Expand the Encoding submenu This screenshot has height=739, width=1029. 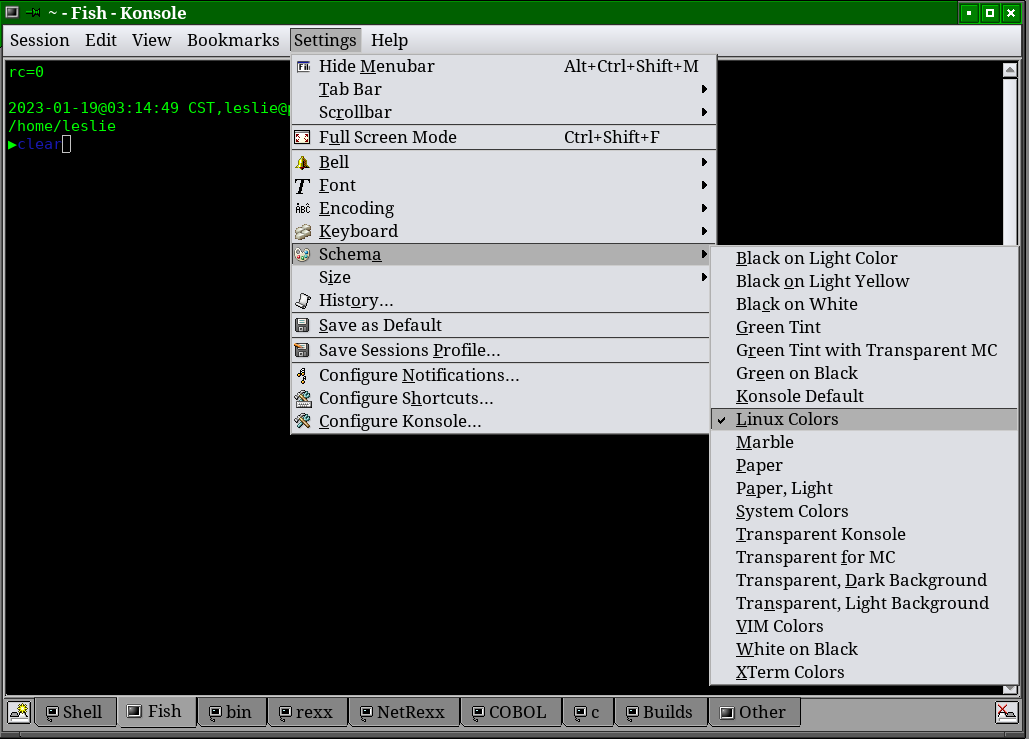503,208
